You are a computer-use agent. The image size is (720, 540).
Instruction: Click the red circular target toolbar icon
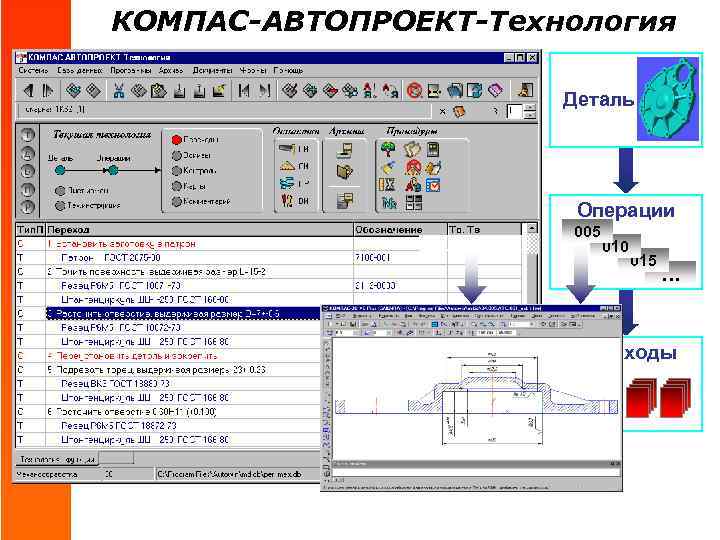[414, 90]
